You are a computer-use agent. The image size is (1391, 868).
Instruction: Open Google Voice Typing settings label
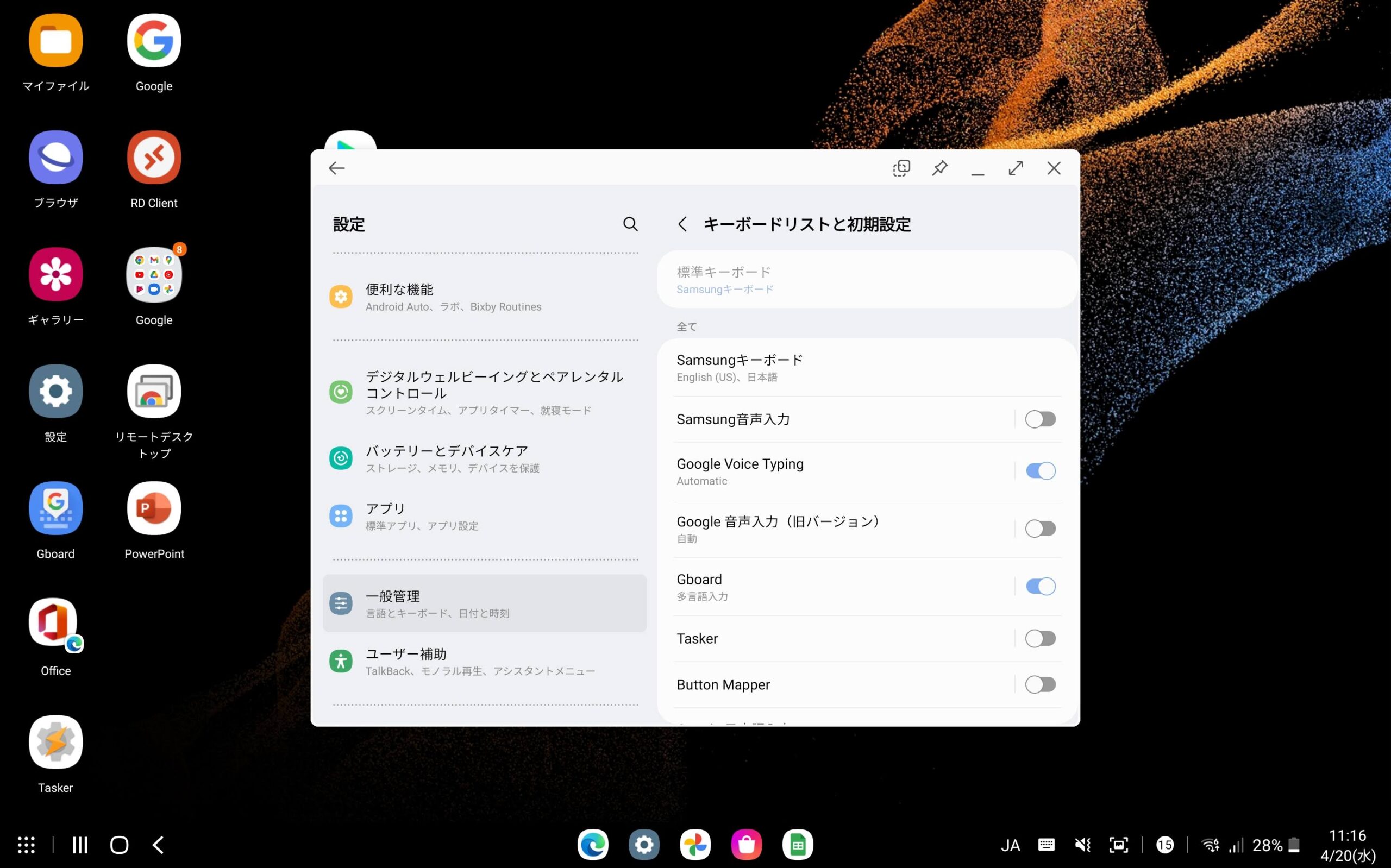point(740,464)
